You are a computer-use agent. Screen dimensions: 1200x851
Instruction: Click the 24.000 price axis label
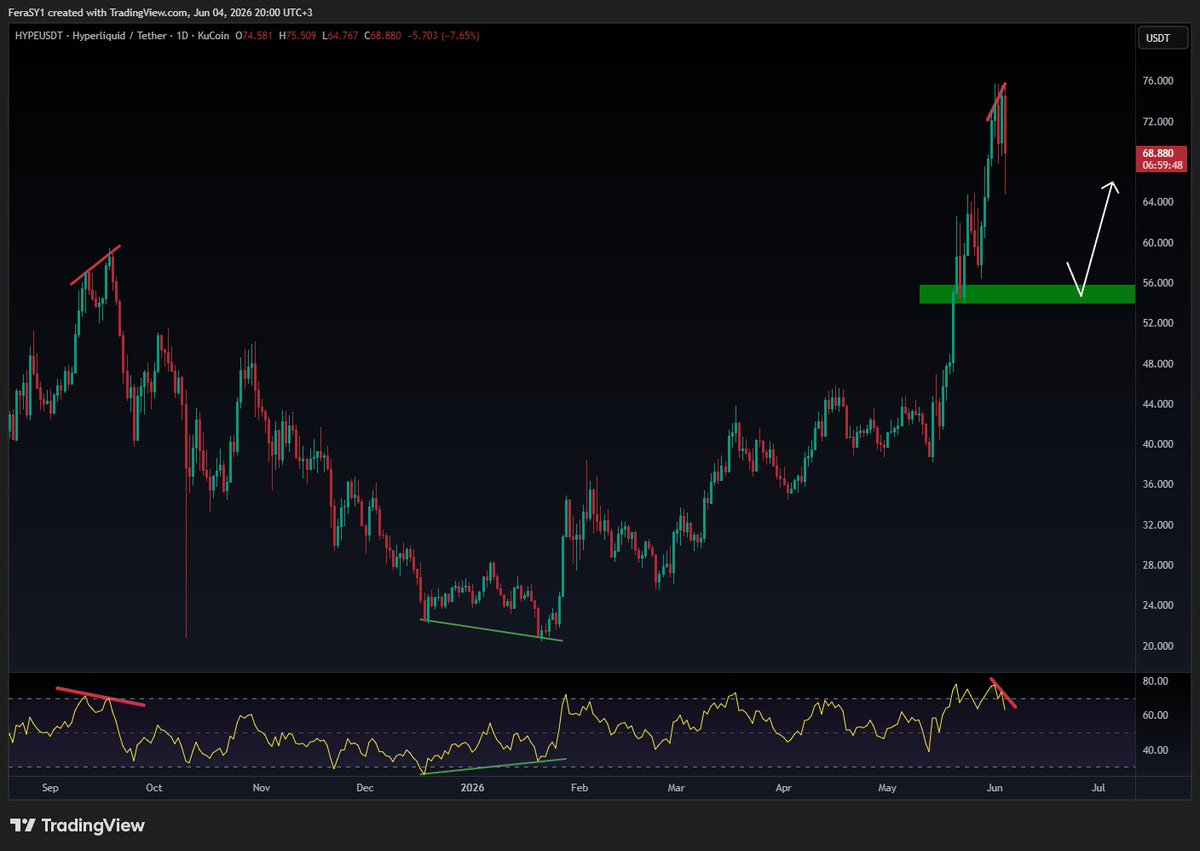1160,606
